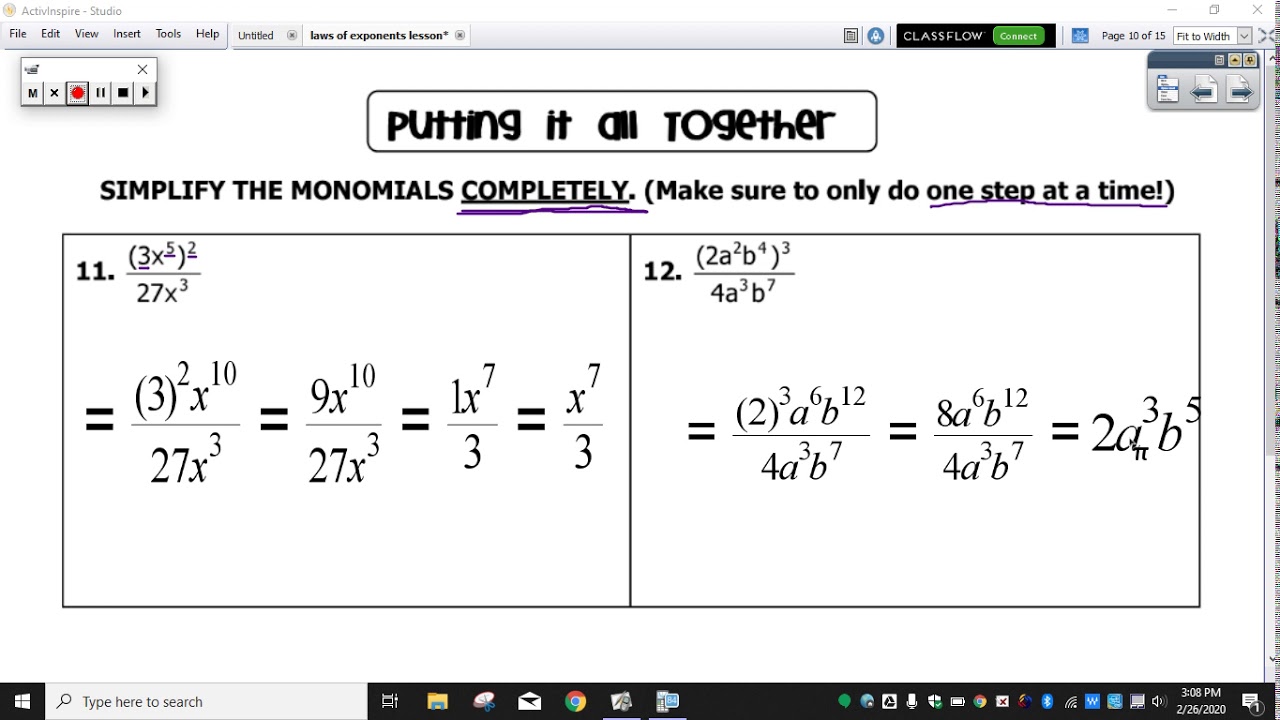Click the microphone tray icon
Screen dimensions: 1280x720
point(912,701)
